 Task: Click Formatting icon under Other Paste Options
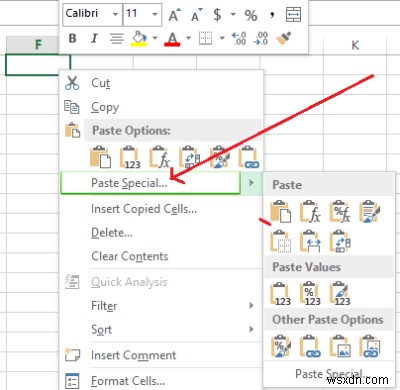pos(280,346)
